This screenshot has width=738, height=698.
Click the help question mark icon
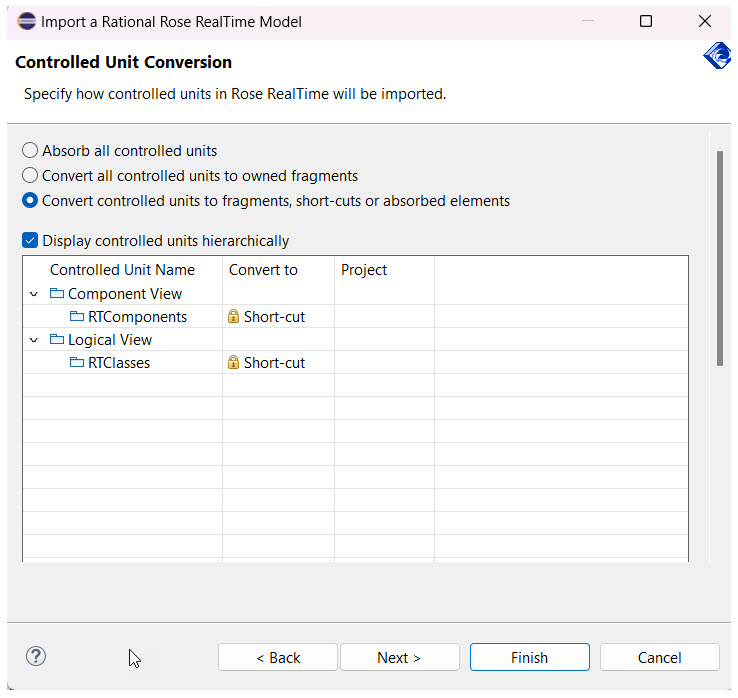click(36, 657)
